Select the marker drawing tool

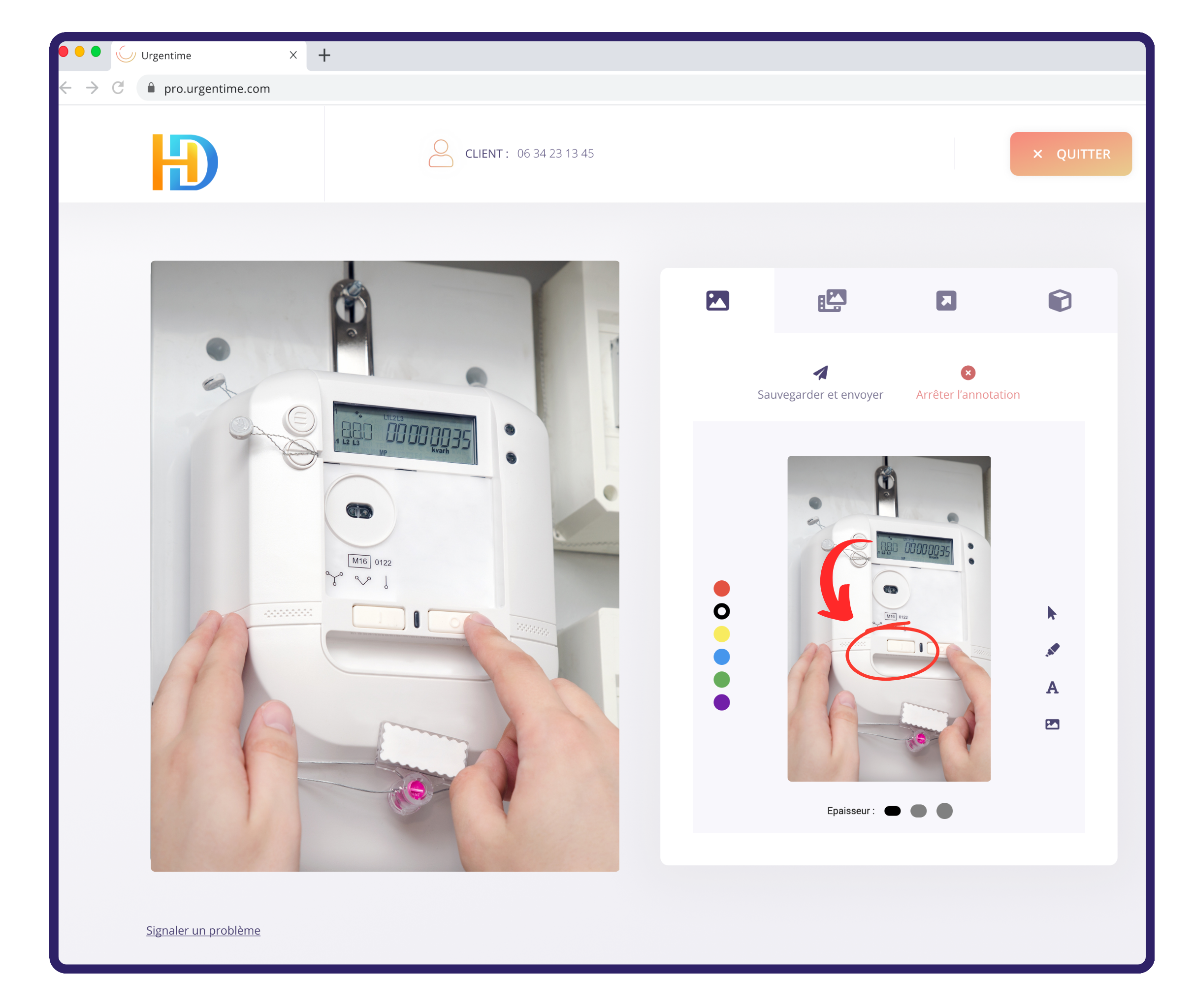tap(1052, 650)
